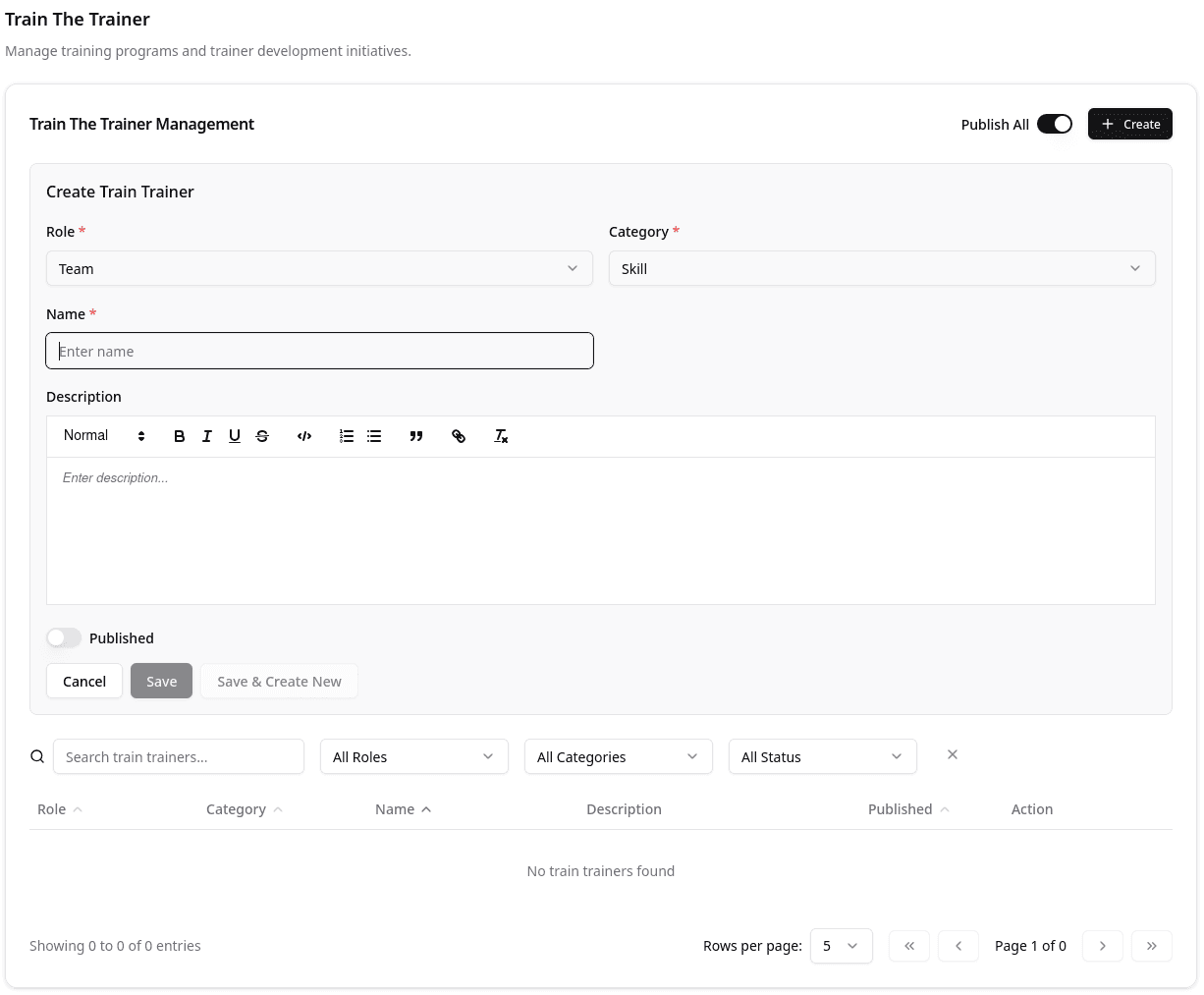The height and width of the screenshot is (995, 1204).
Task: Enable the Published switch
Action: pos(64,637)
